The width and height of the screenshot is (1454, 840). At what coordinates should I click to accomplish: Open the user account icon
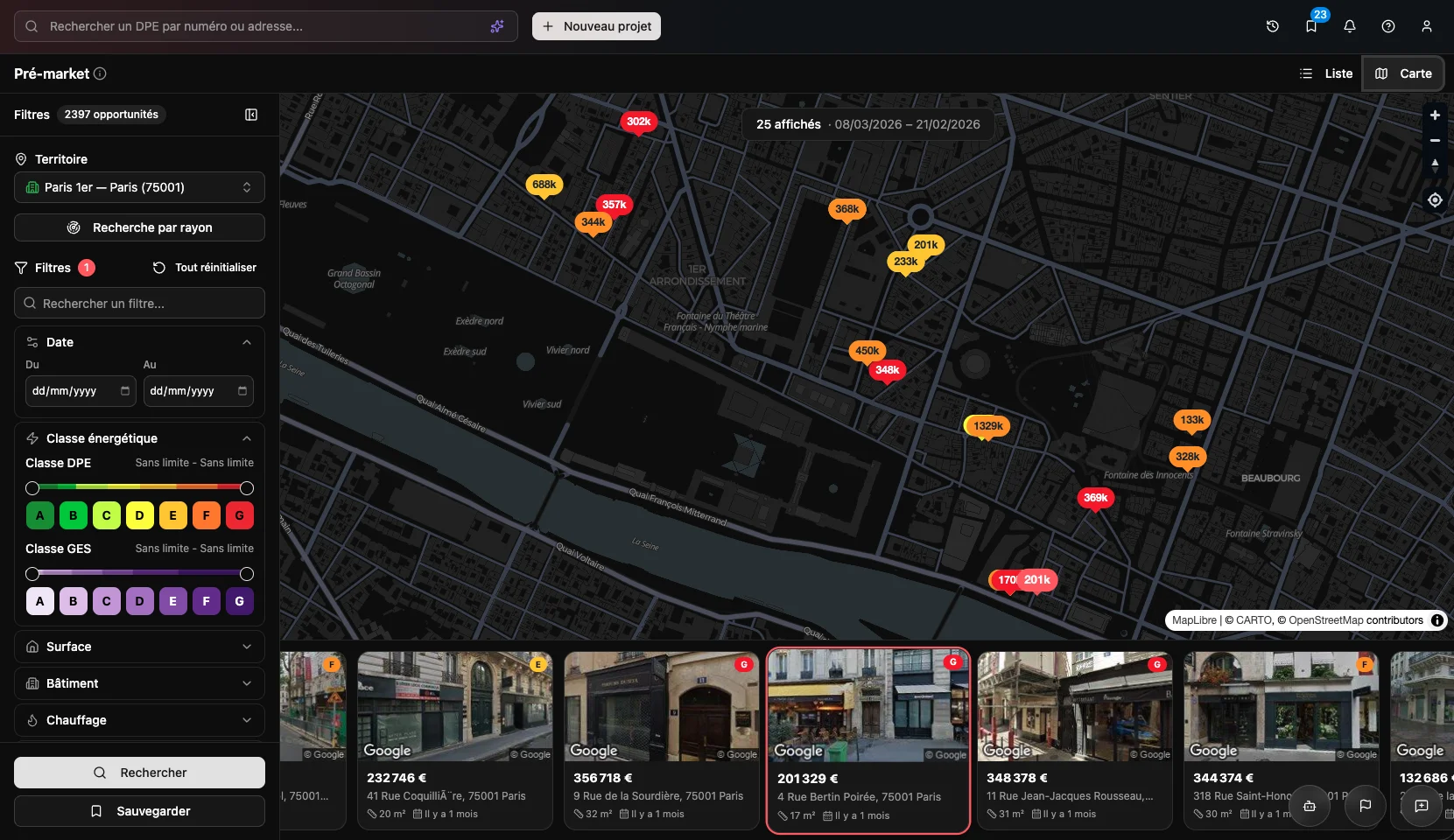pyautogui.click(x=1427, y=26)
